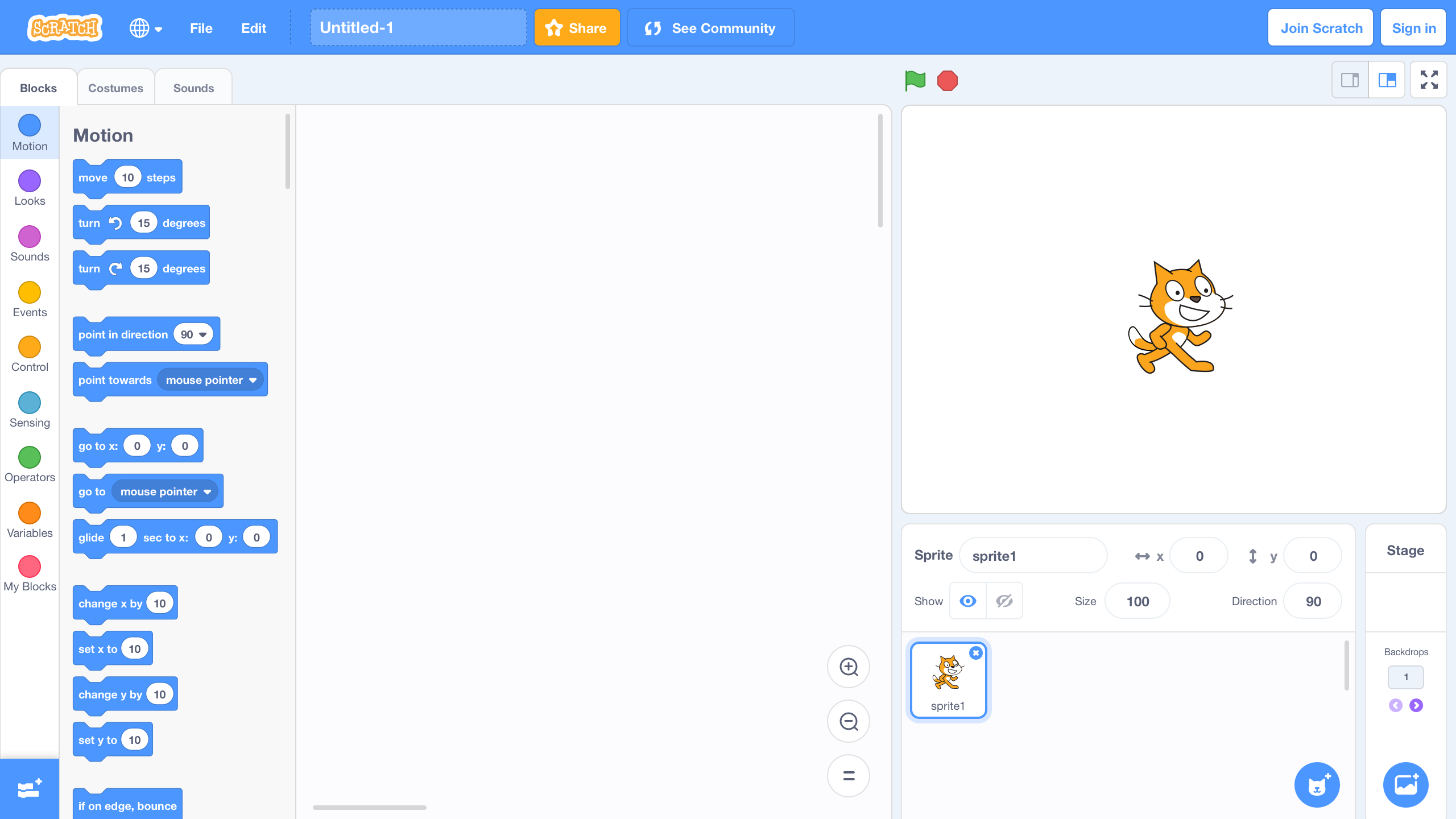Zoom in on the code workspace
This screenshot has width=1456, height=819.
(x=849, y=667)
